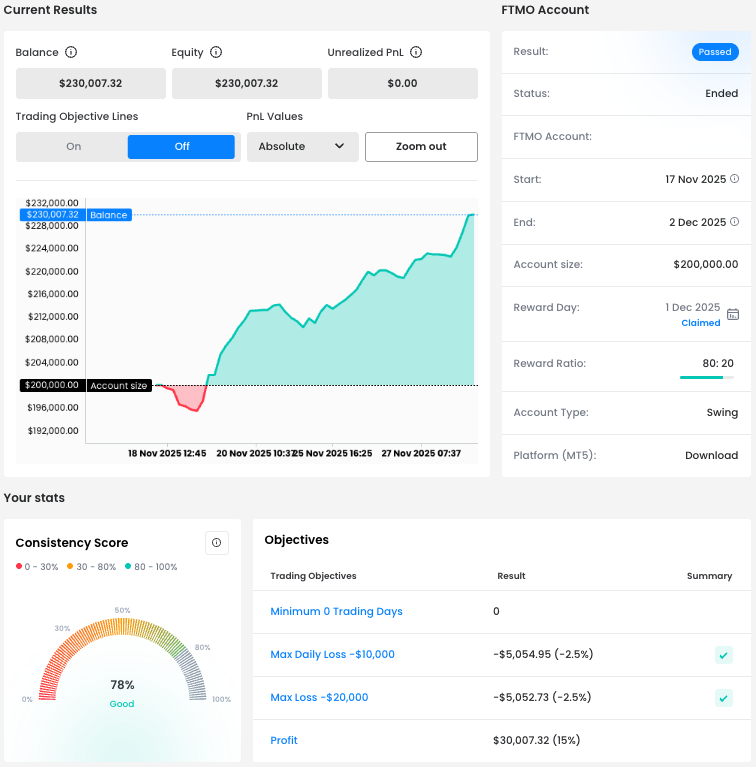Open the Max Daily Loss -$10,000 objective
This screenshot has width=756, height=767.
tap(332, 655)
